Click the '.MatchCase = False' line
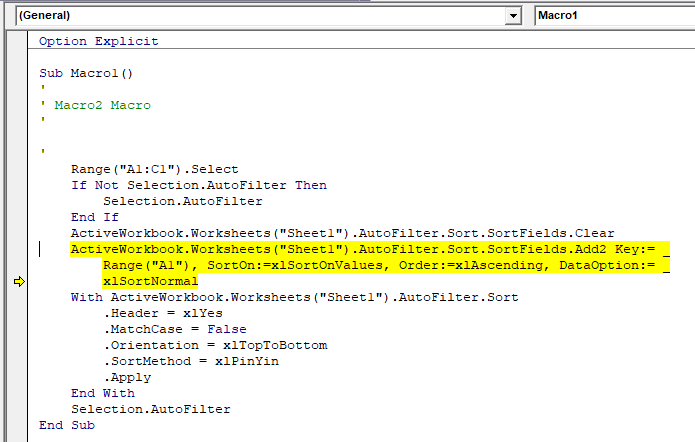Viewport: 695px width, 442px height. coord(175,329)
